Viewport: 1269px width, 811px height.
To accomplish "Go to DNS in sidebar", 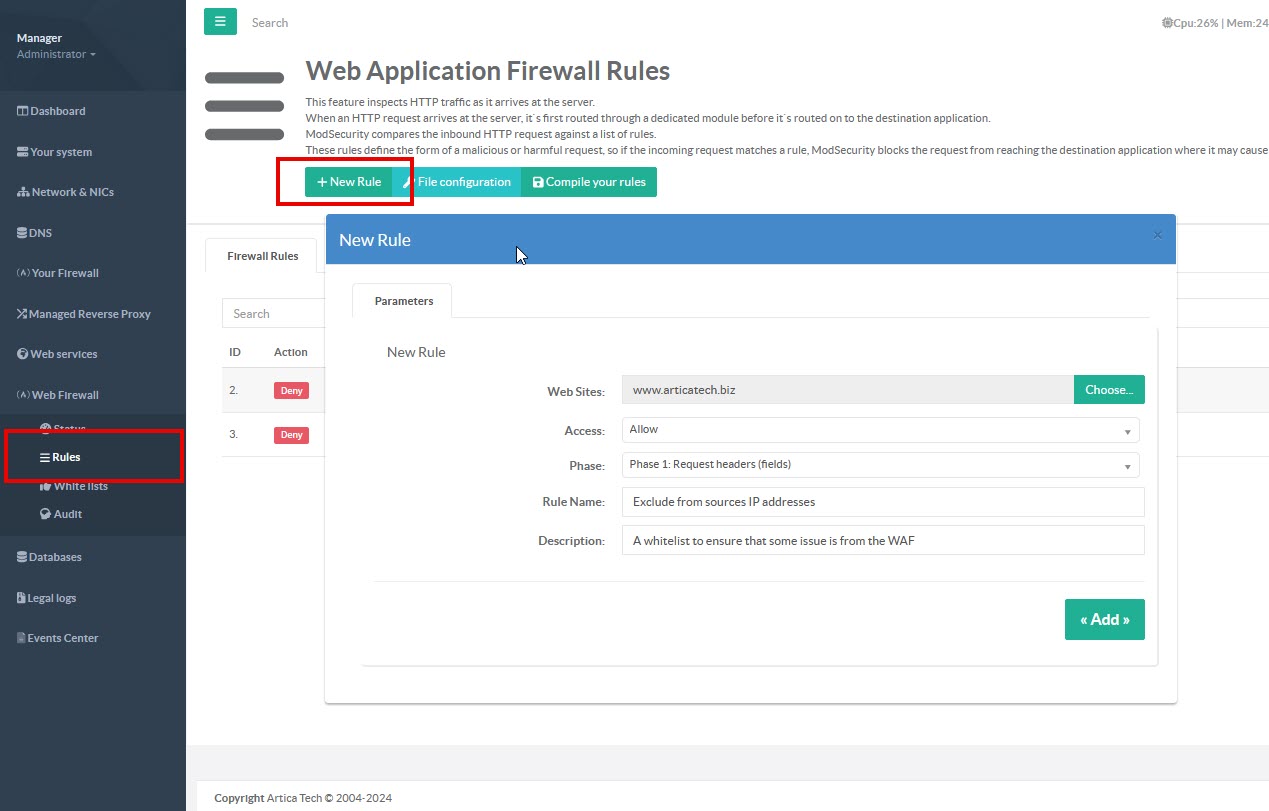I will (40, 233).
